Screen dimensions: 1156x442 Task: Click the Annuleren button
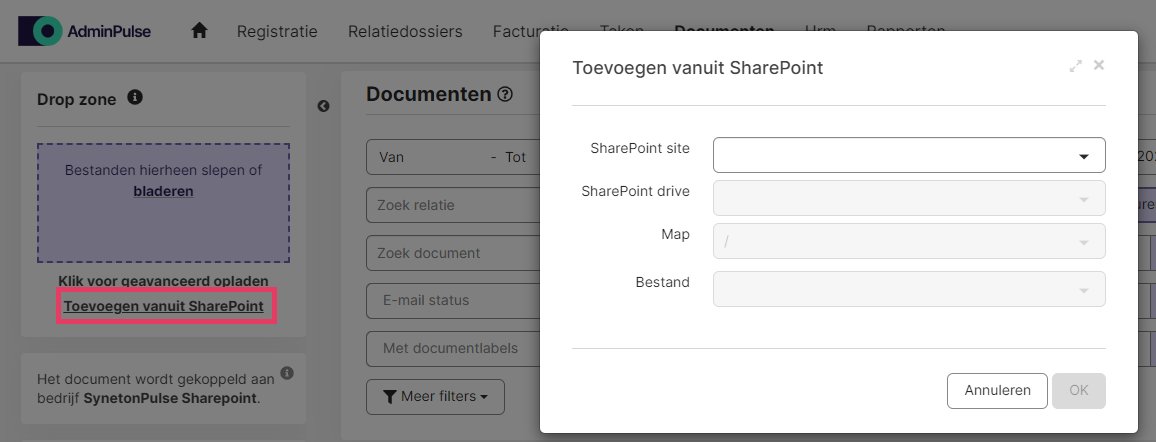(997, 390)
